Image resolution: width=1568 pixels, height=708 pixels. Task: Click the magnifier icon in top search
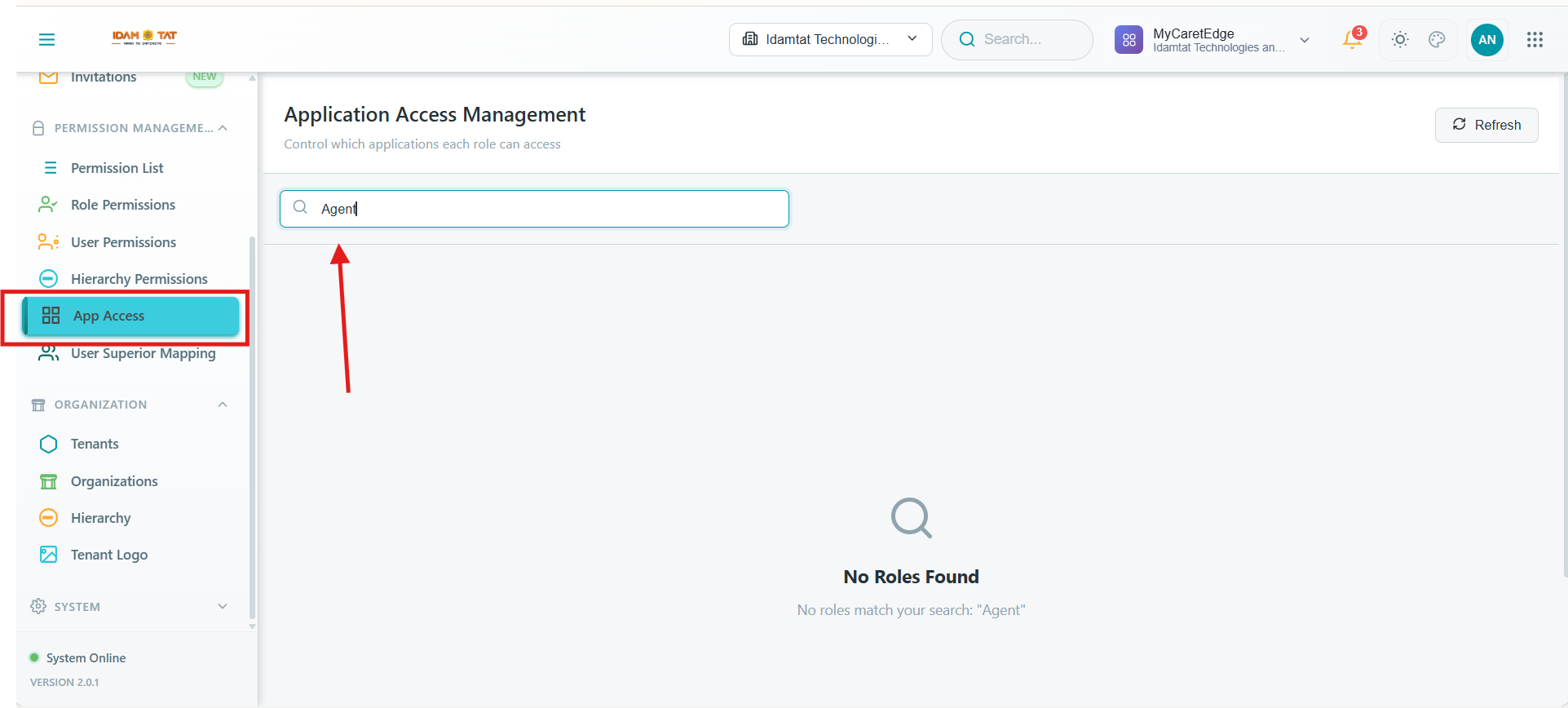(967, 39)
